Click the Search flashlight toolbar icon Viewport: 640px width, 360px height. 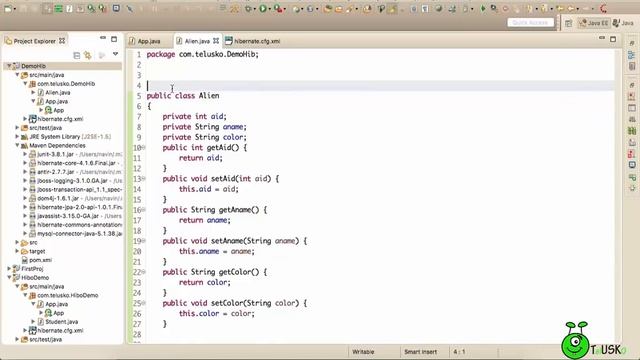tap(349, 9)
